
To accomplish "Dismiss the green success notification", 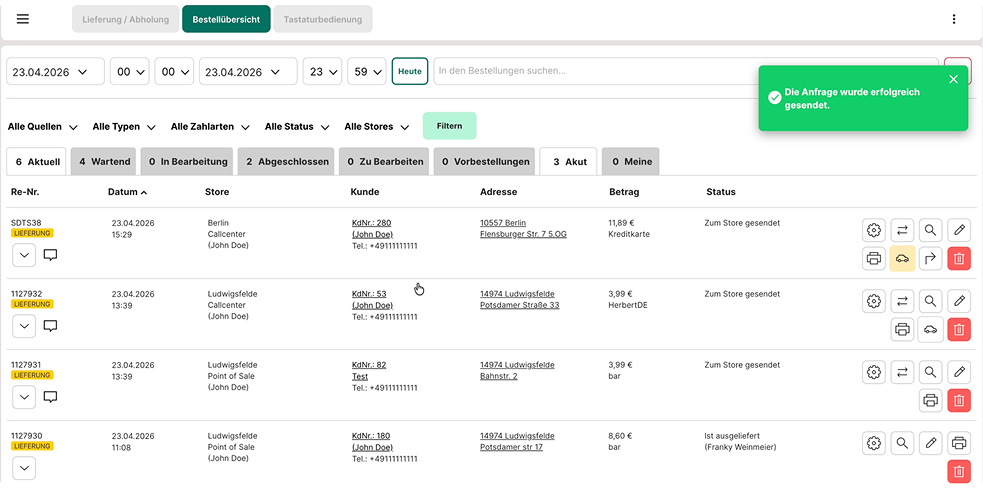I will click(x=954, y=79).
